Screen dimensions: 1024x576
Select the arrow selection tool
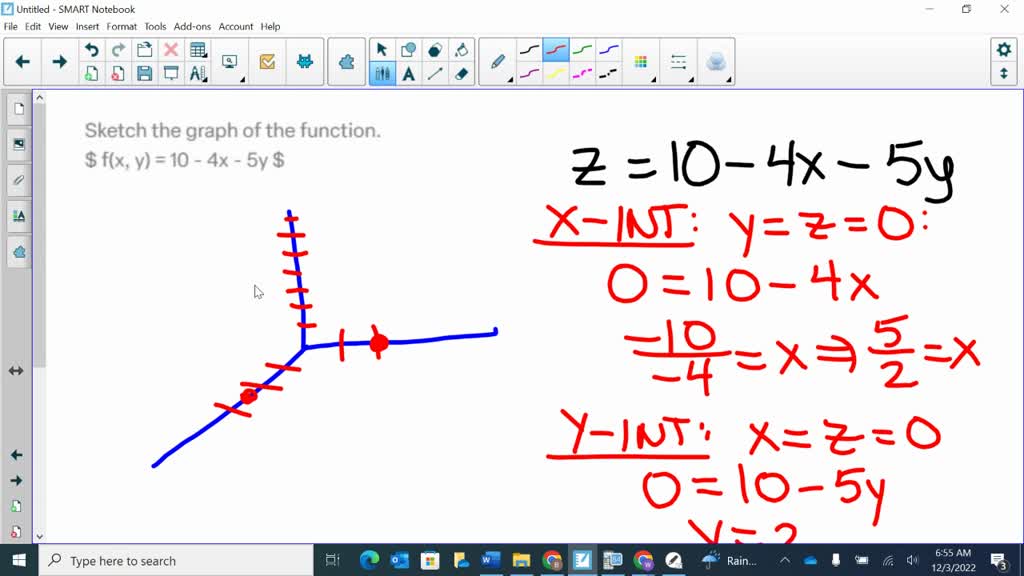pos(381,49)
